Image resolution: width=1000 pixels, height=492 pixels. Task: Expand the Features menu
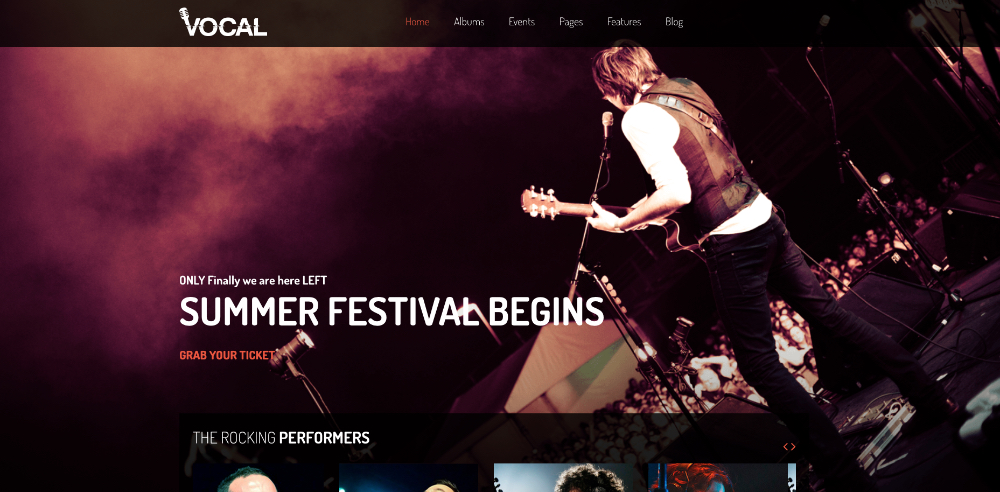point(624,22)
